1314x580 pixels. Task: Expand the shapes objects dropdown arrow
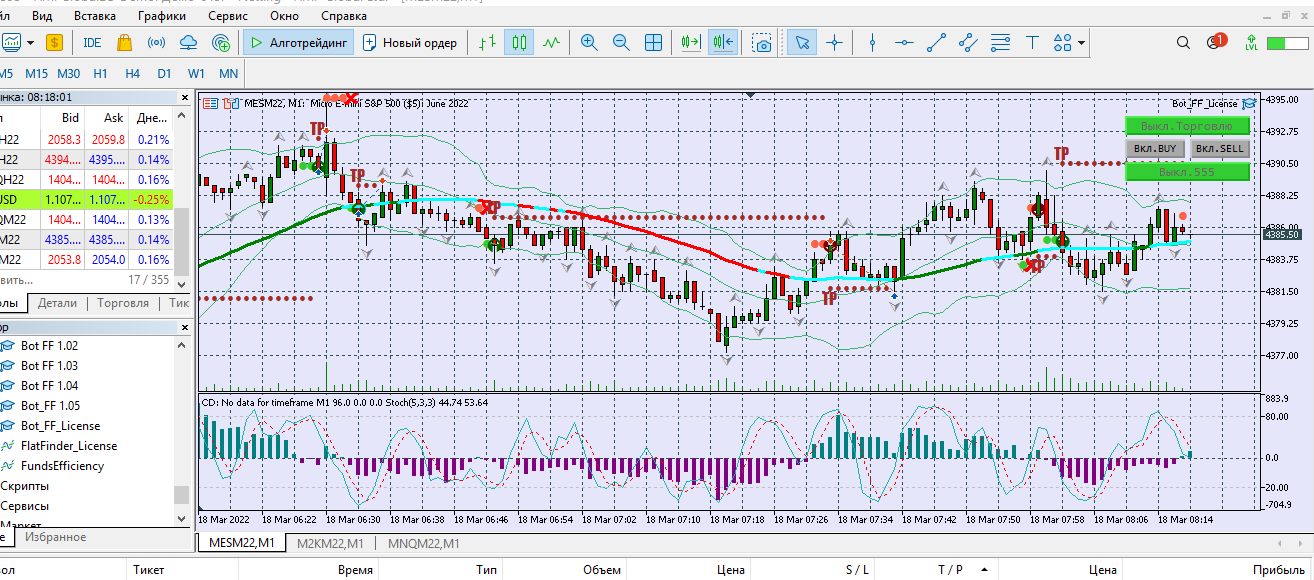[1081, 43]
